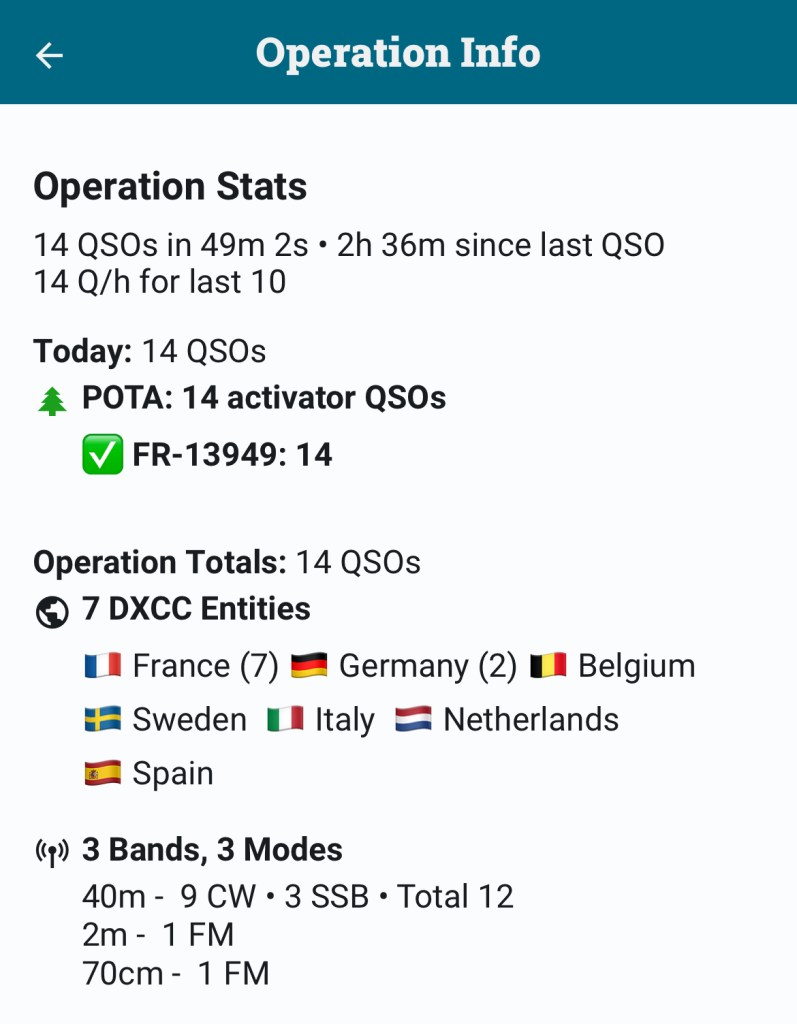The height and width of the screenshot is (1024, 797).
Task: Tap the Spain flag icon
Action: pyautogui.click(x=103, y=774)
